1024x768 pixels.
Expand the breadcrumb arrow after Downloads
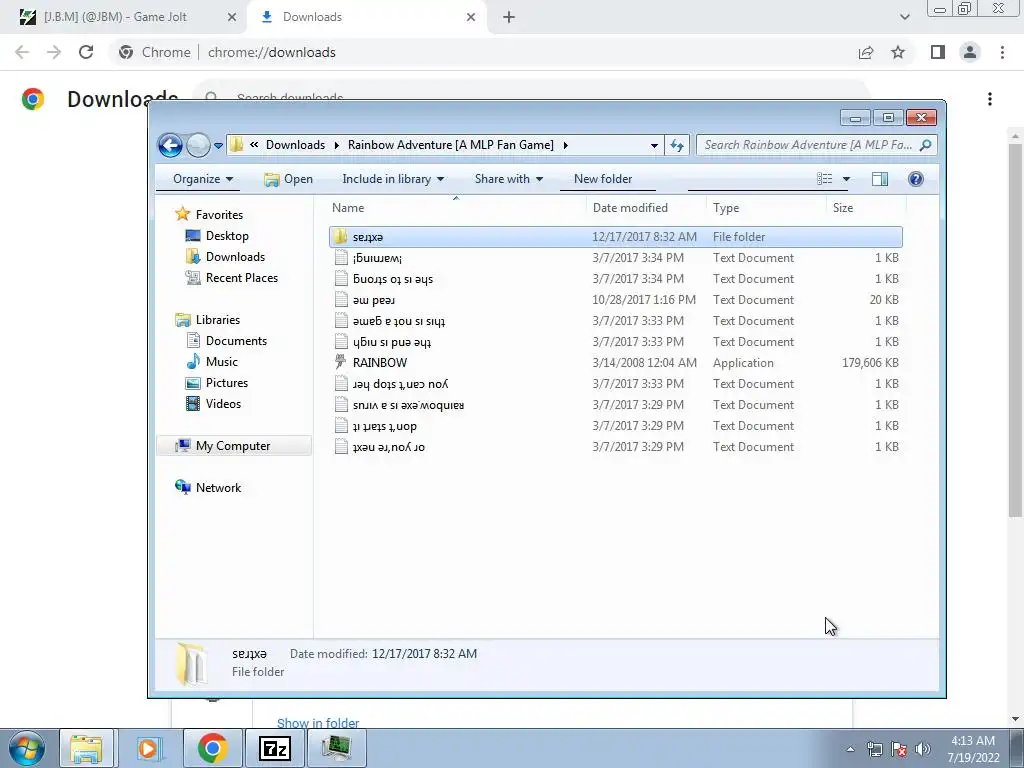coord(336,145)
